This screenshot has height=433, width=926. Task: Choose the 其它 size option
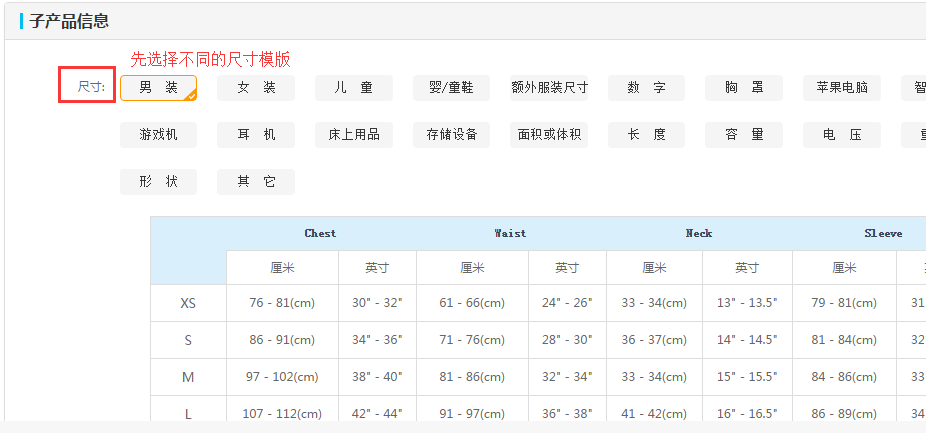256,182
